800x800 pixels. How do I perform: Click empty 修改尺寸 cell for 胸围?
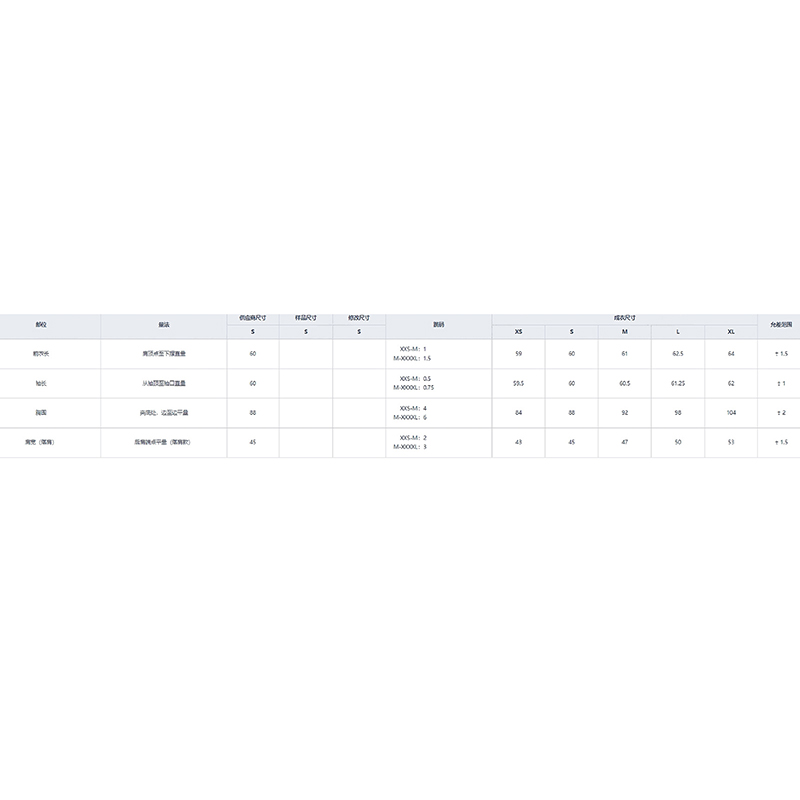[359, 412]
